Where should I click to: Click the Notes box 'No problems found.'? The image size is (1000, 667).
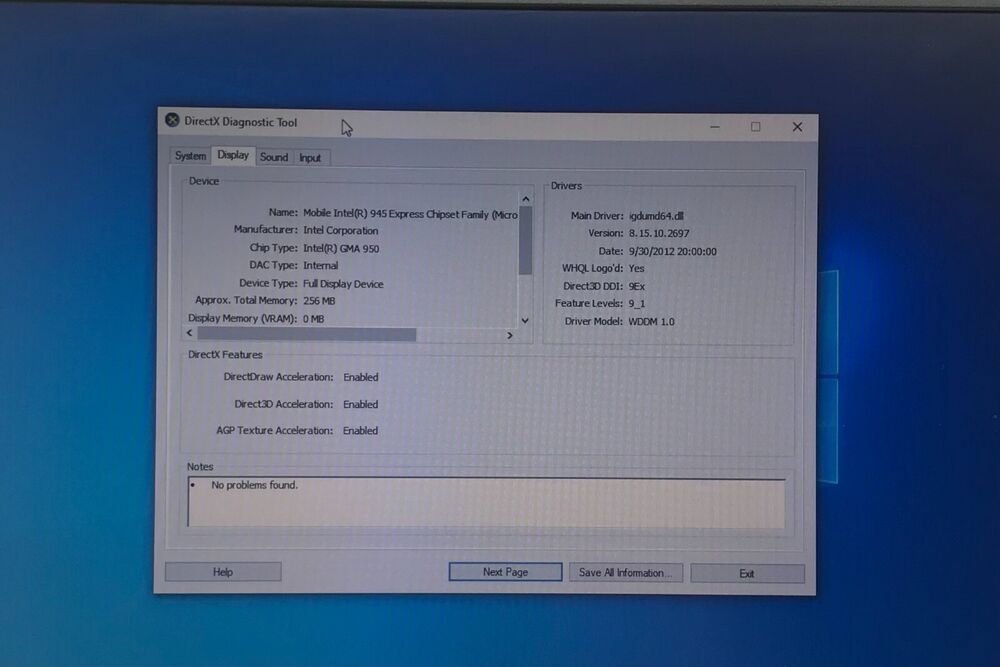487,502
